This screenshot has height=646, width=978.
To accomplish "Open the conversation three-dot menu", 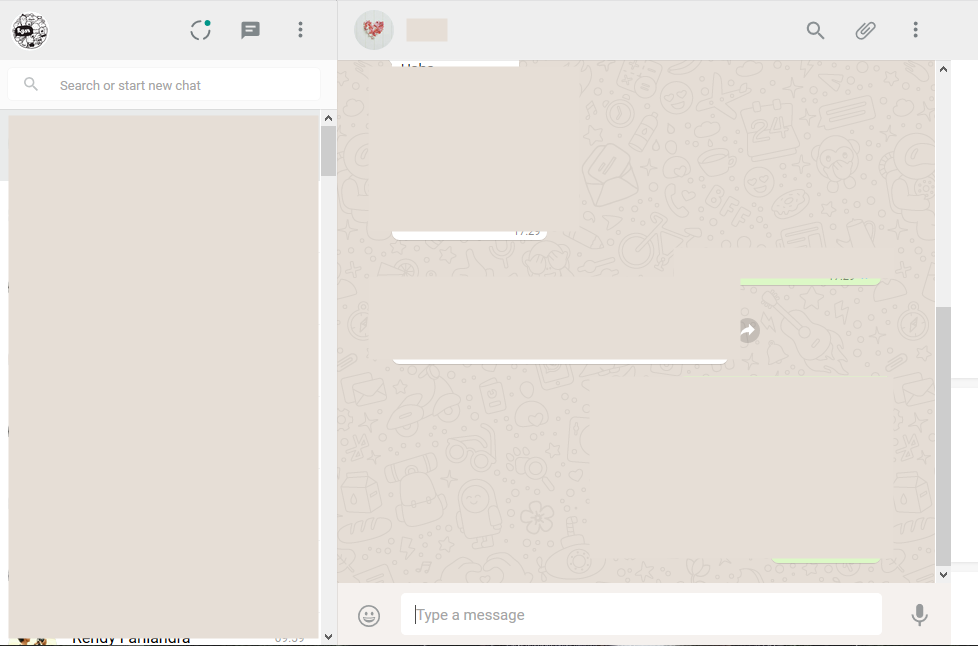I will click(x=915, y=30).
